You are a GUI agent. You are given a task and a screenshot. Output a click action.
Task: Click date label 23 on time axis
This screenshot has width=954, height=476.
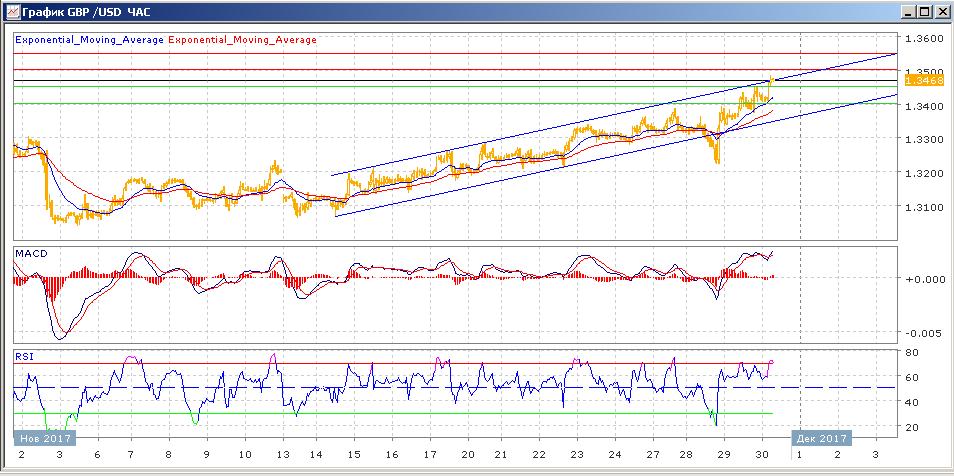tap(577, 455)
